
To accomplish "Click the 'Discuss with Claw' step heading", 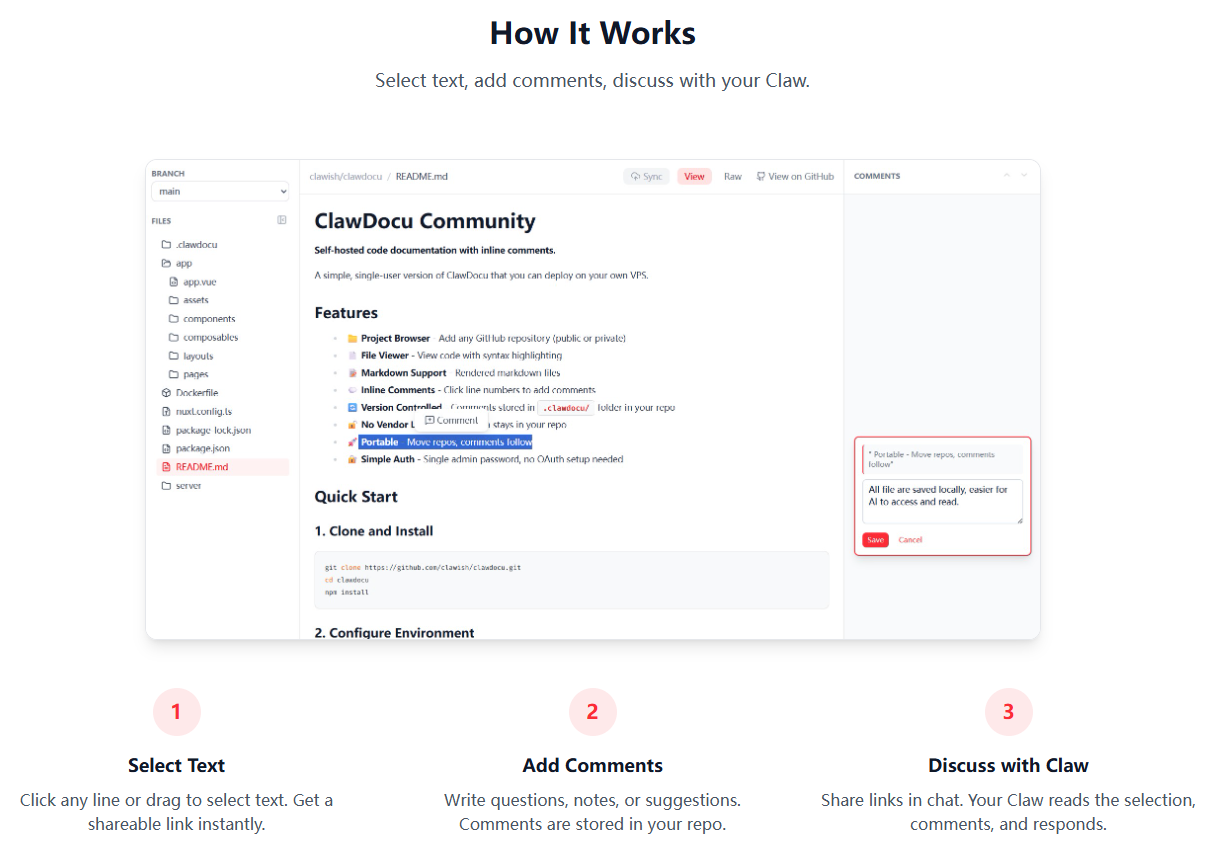I will 1008,766.
